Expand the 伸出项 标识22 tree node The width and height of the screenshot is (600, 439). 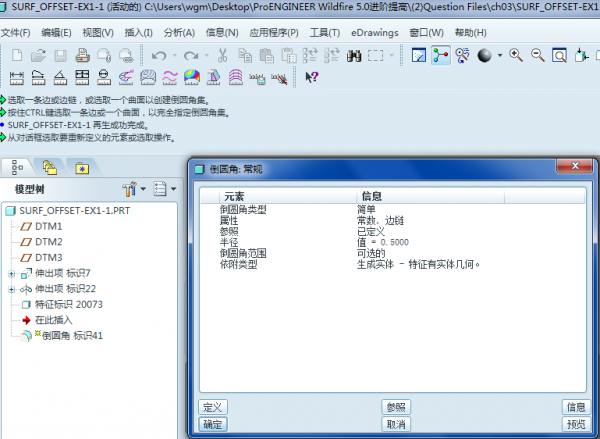coord(11,289)
